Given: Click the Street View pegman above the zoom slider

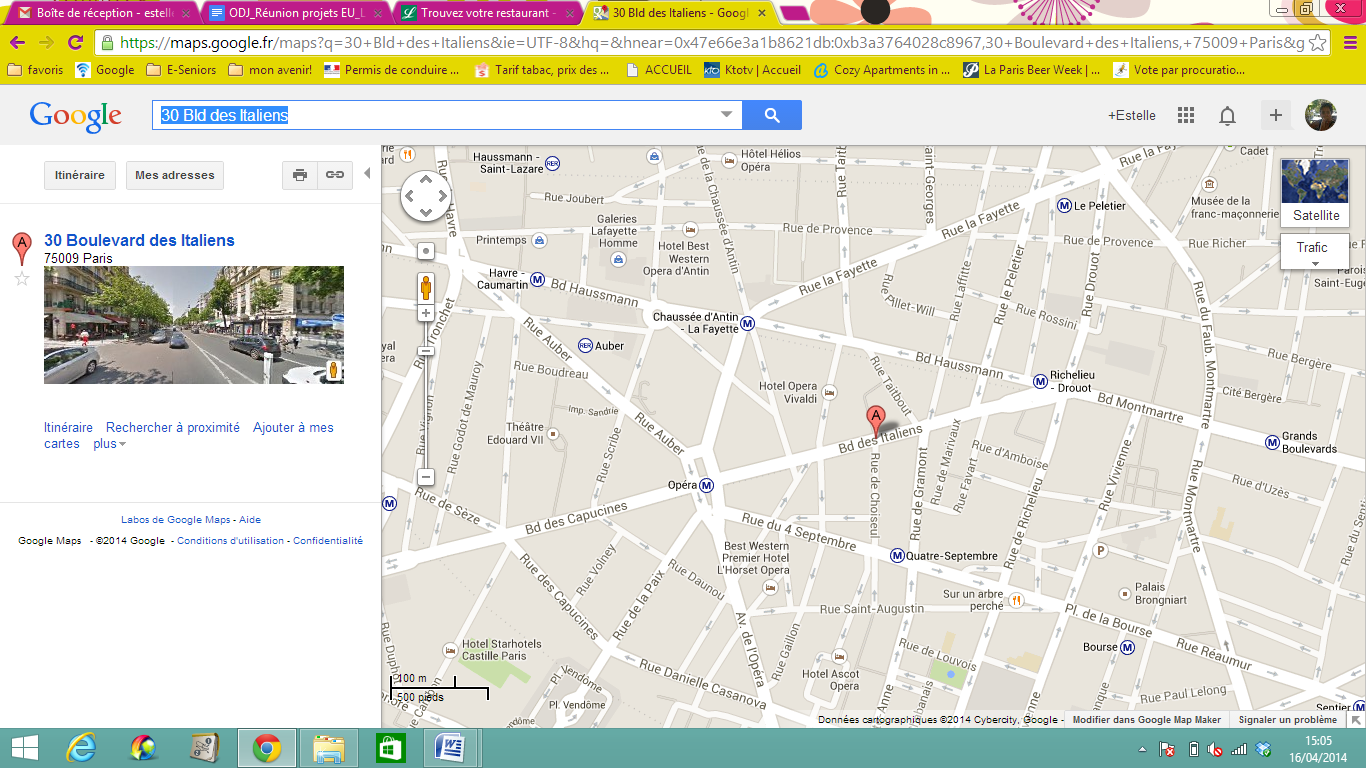Looking at the screenshot, I should (x=426, y=288).
